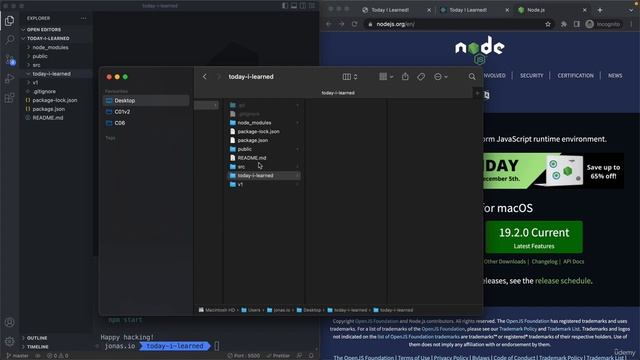The width and height of the screenshot is (640, 360).
Task: Open VS Code Accounts icon
Action: pyautogui.click(x=9, y=322)
